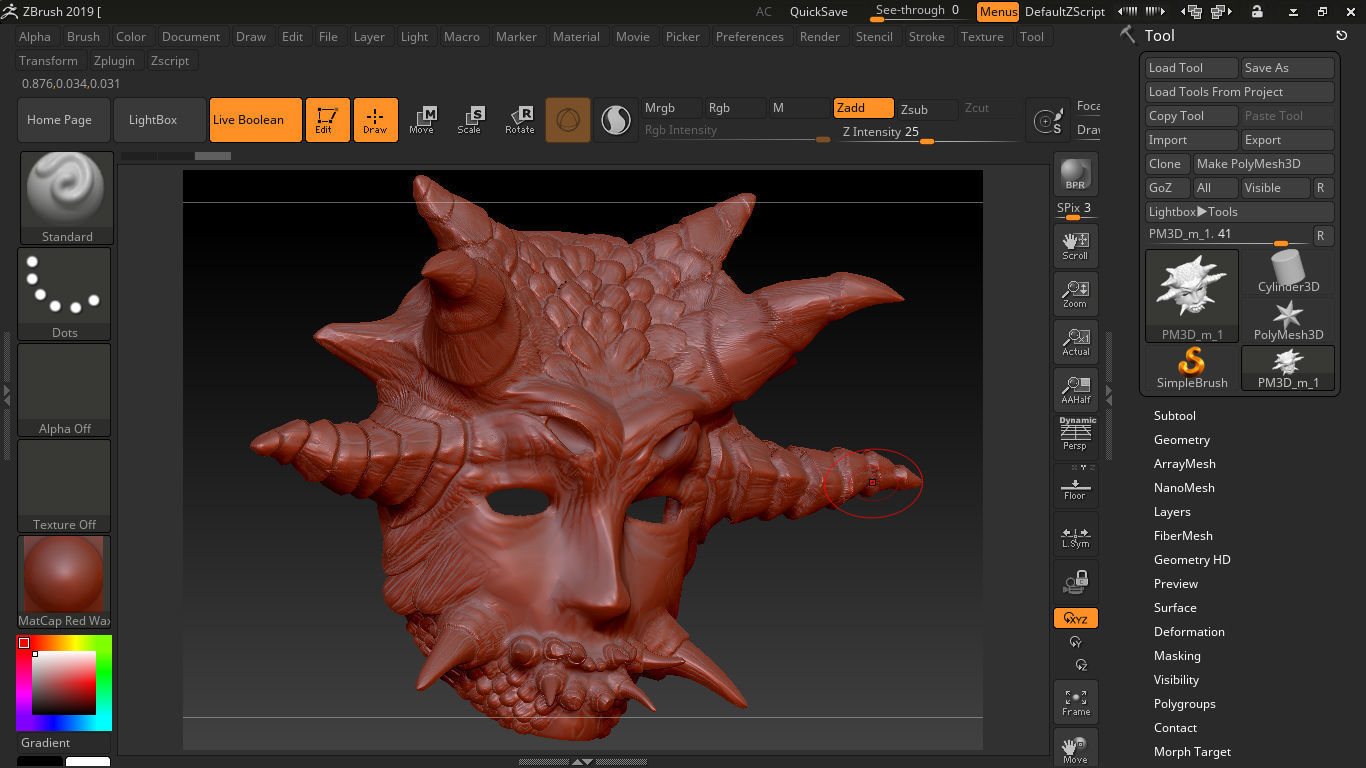Click the camera lock icon
1366x768 pixels.
[1075, 582]
